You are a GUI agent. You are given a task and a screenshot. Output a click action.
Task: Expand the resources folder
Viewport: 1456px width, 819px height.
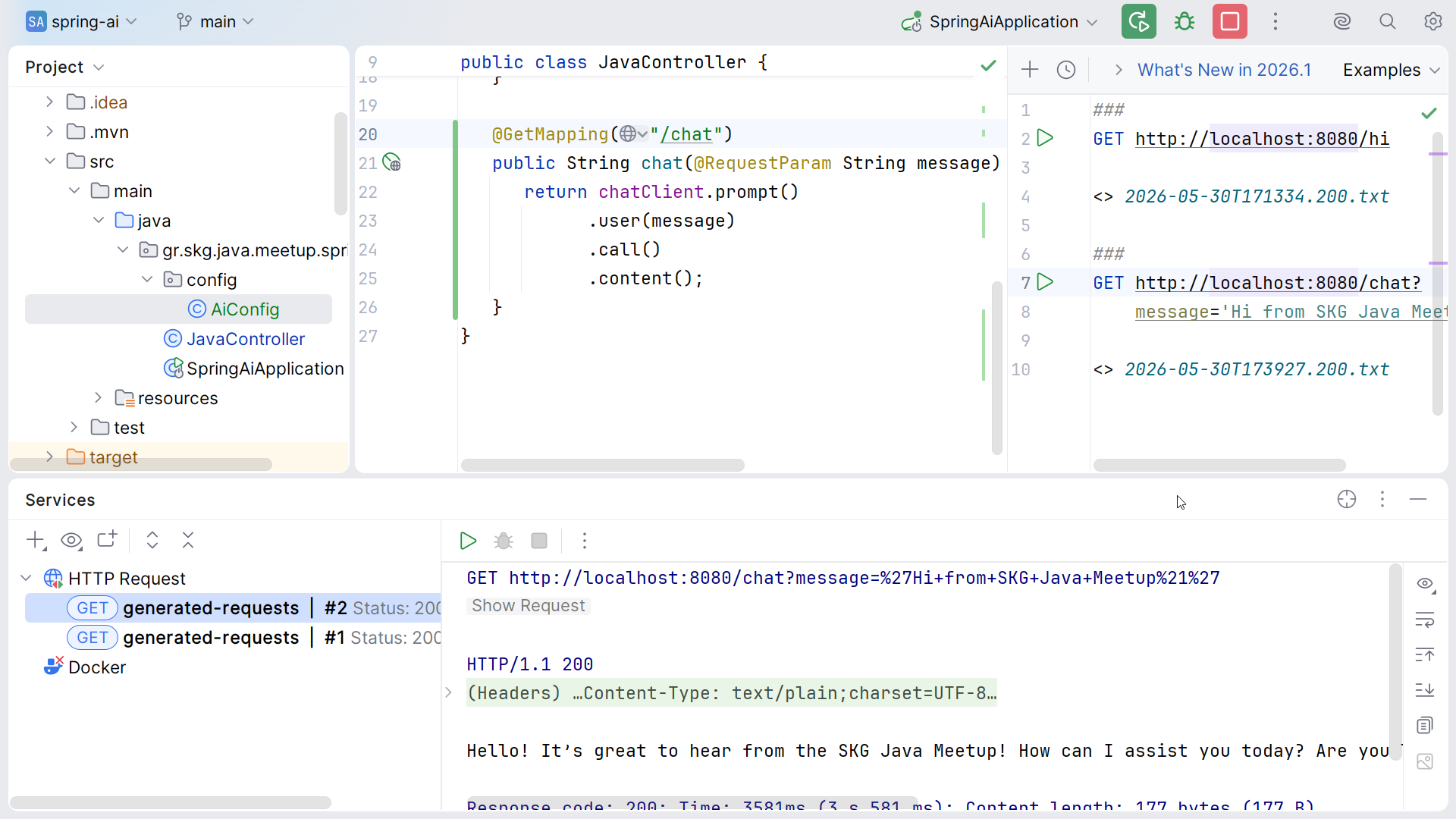98,397
